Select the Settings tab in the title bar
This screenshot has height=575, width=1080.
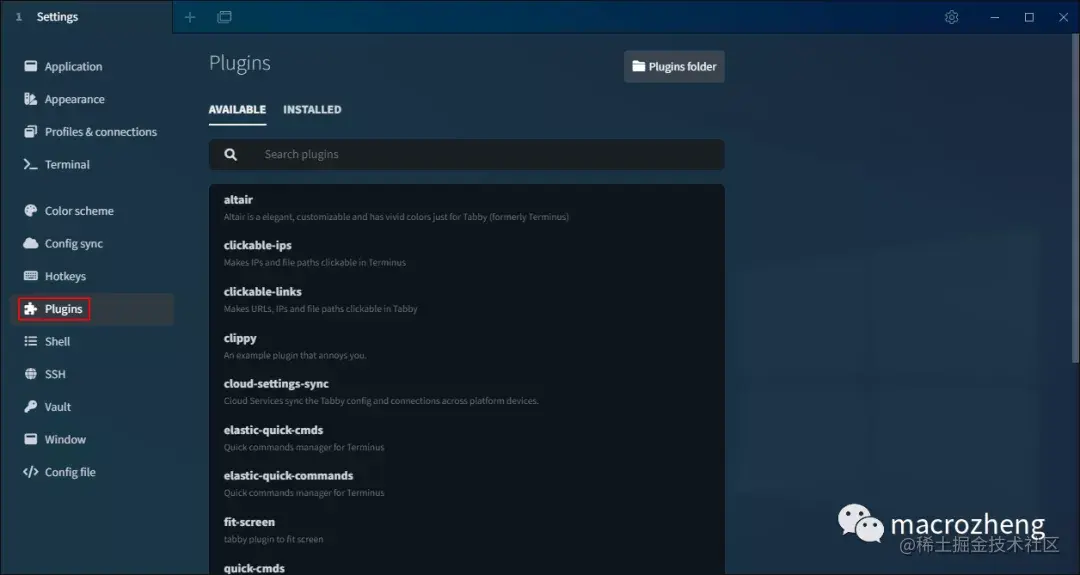[x=86, y=17]
